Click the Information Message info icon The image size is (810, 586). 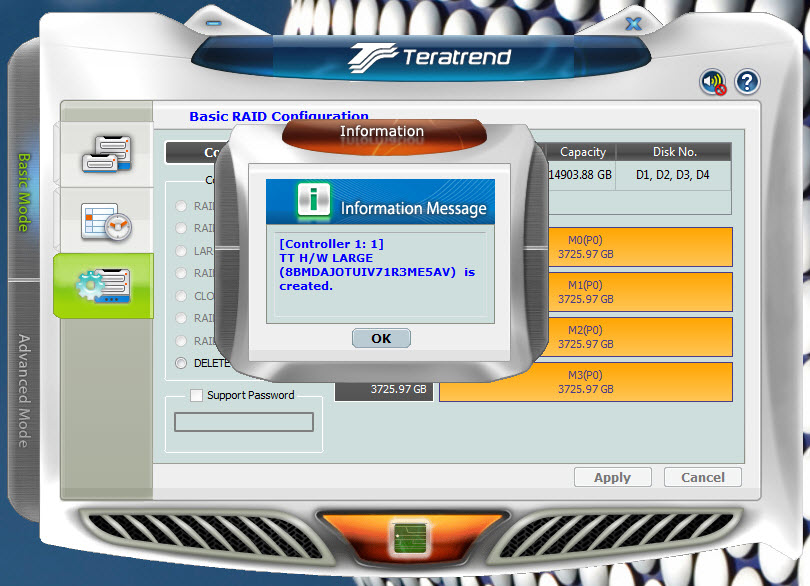314,201
